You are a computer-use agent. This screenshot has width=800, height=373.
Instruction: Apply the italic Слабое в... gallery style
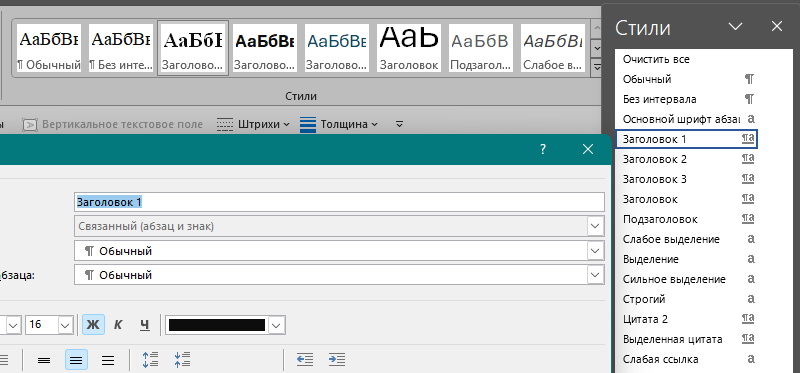553,48
